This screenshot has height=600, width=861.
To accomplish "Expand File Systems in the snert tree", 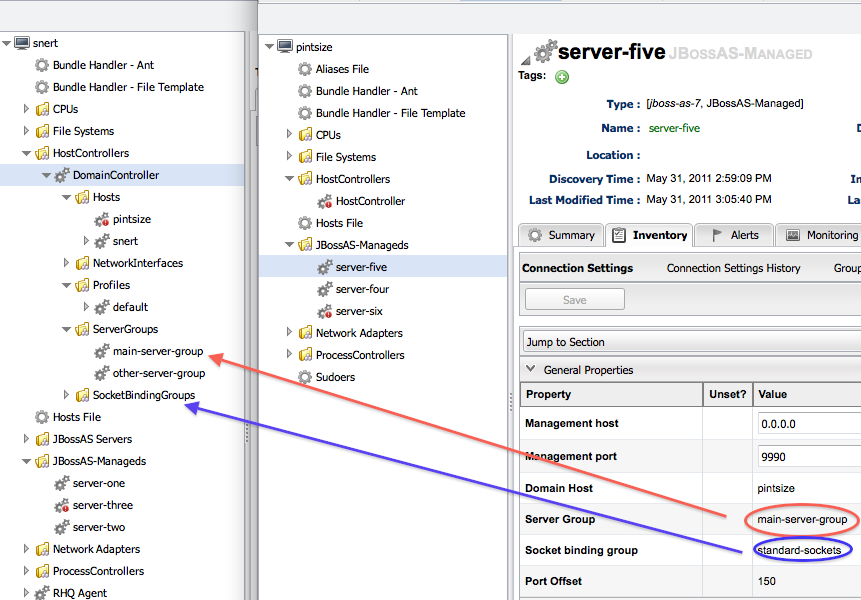I will coord(26,131).
